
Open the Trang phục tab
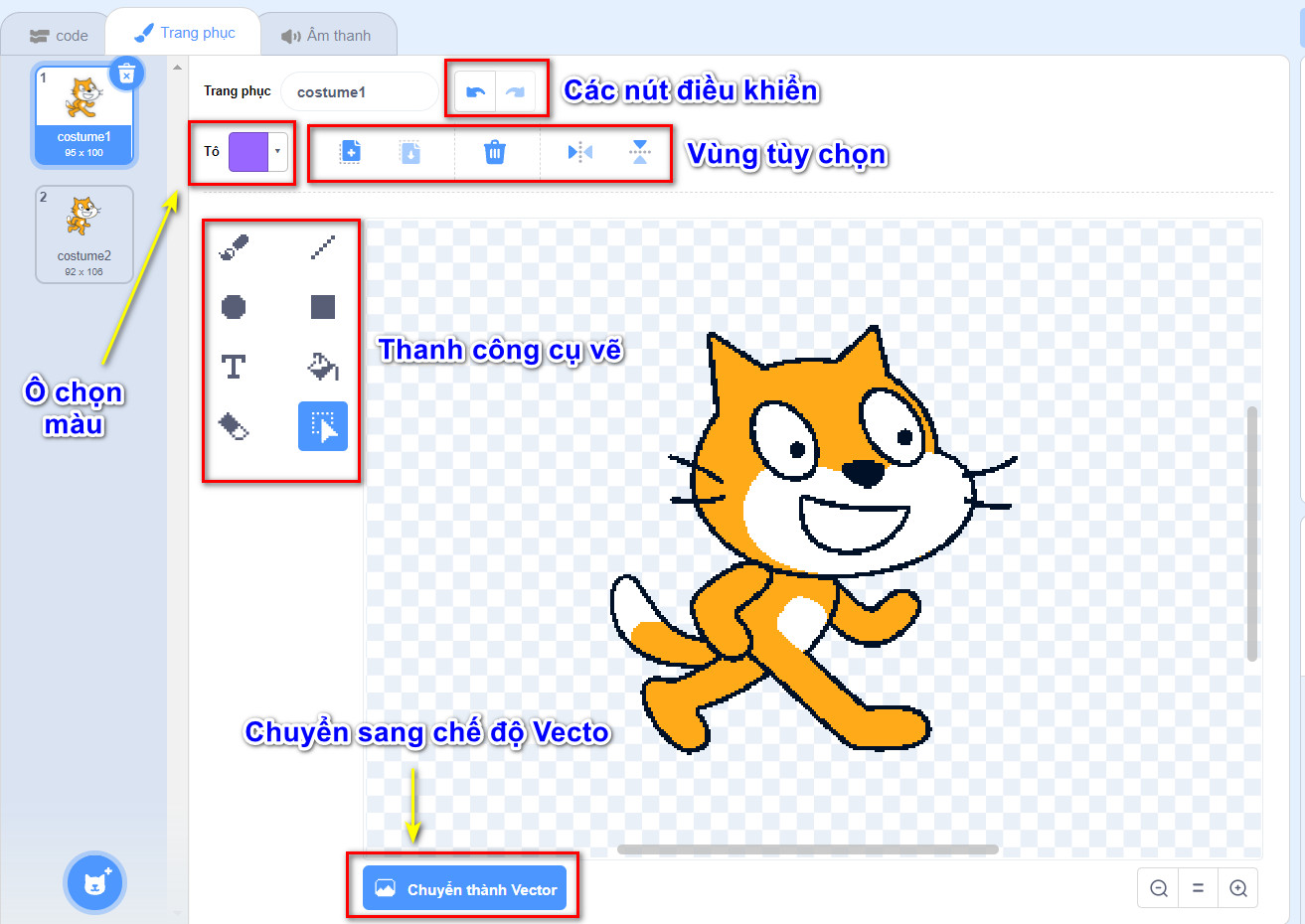(x=184, y=33)
